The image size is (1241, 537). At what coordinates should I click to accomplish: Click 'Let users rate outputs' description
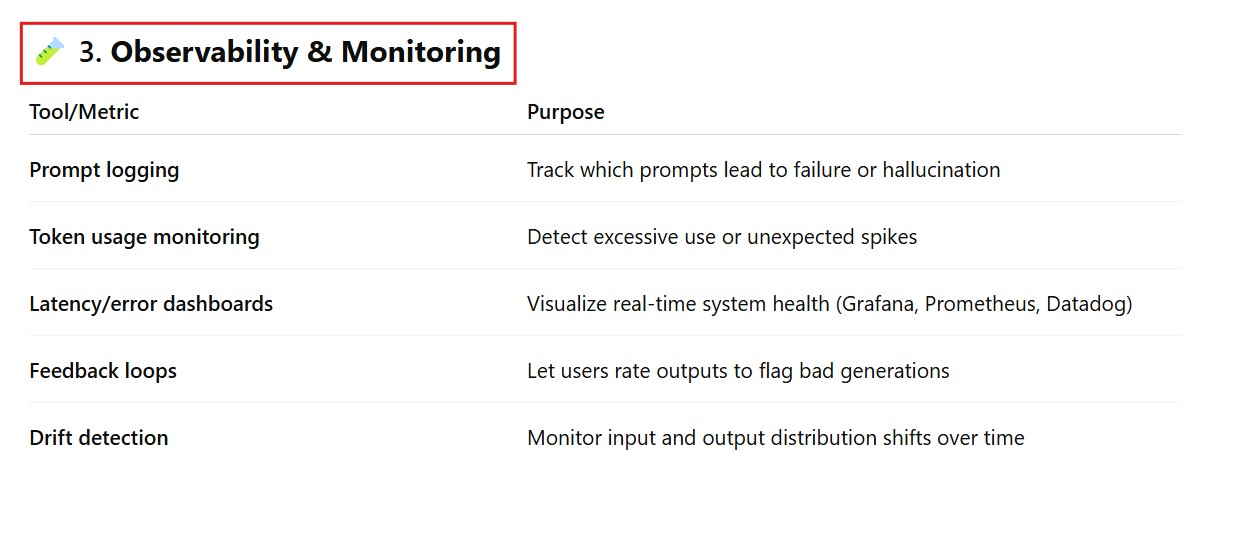click(x=738, y=371)
